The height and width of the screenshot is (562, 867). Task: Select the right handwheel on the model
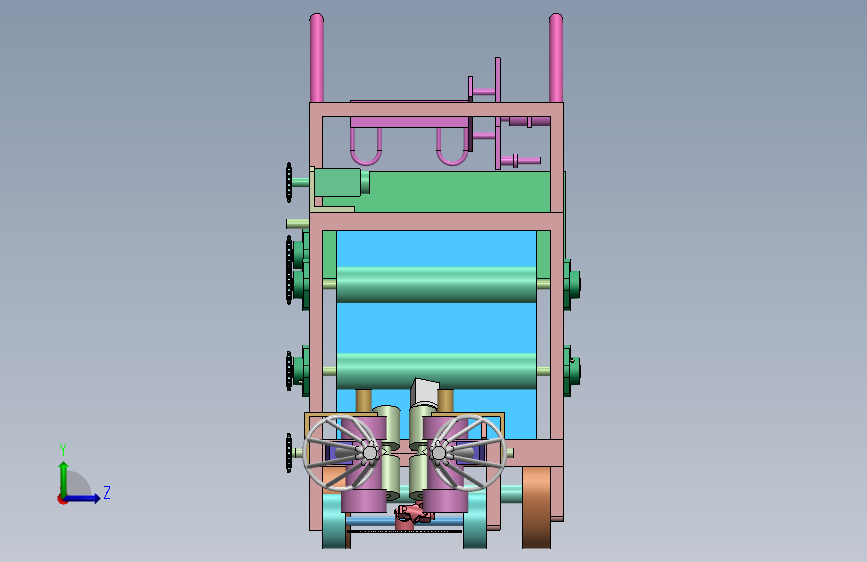click(x=468, y=452)
